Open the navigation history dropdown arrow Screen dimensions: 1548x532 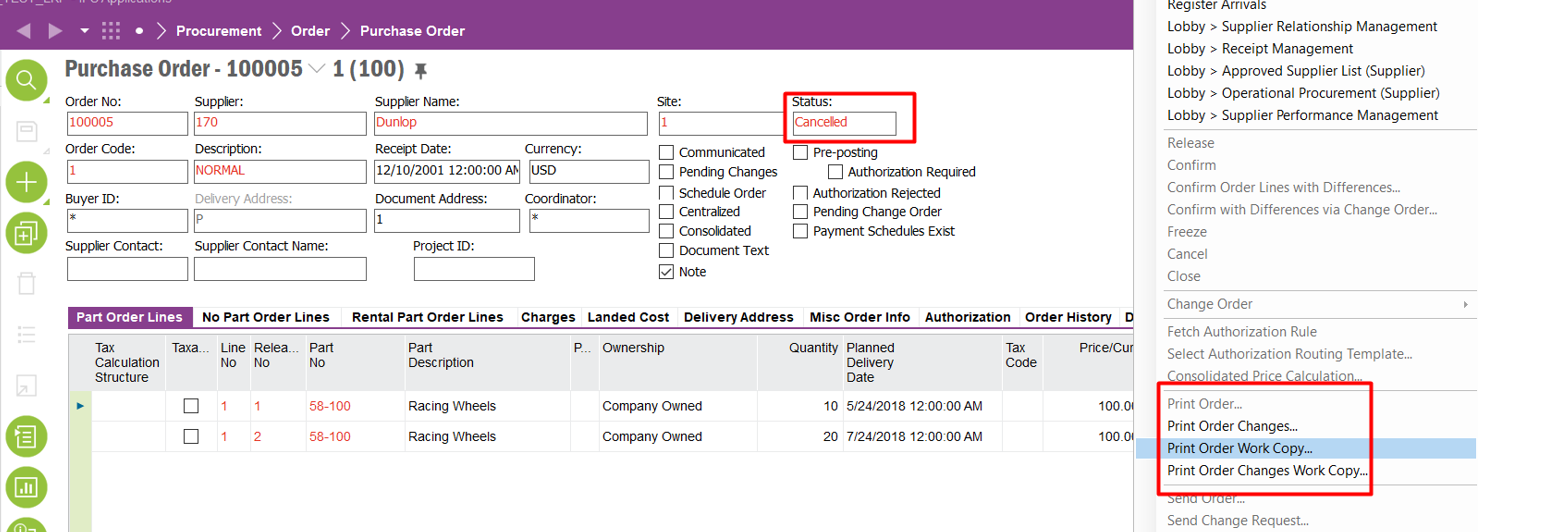[x=84, y=31]
